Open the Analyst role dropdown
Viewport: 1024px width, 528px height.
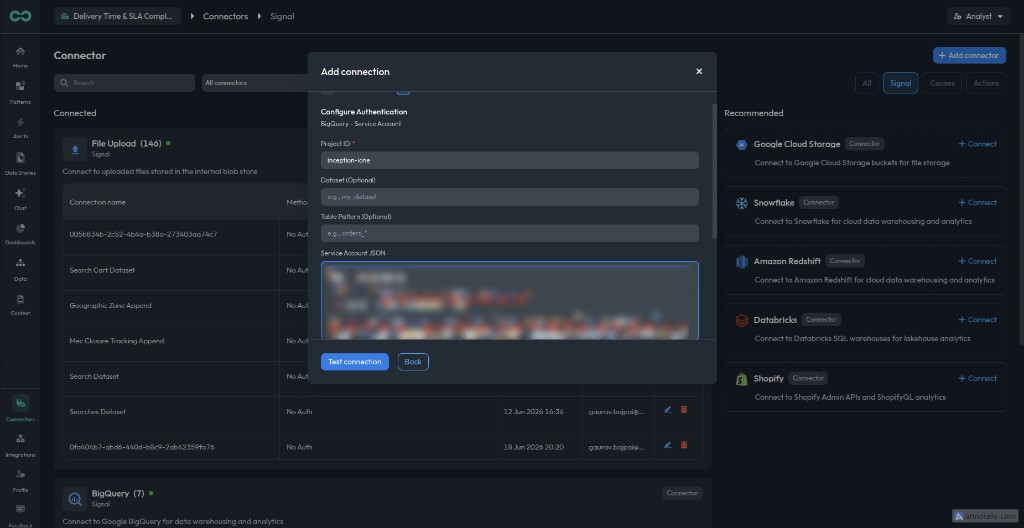pyautogui.click(x=978, y=16)
